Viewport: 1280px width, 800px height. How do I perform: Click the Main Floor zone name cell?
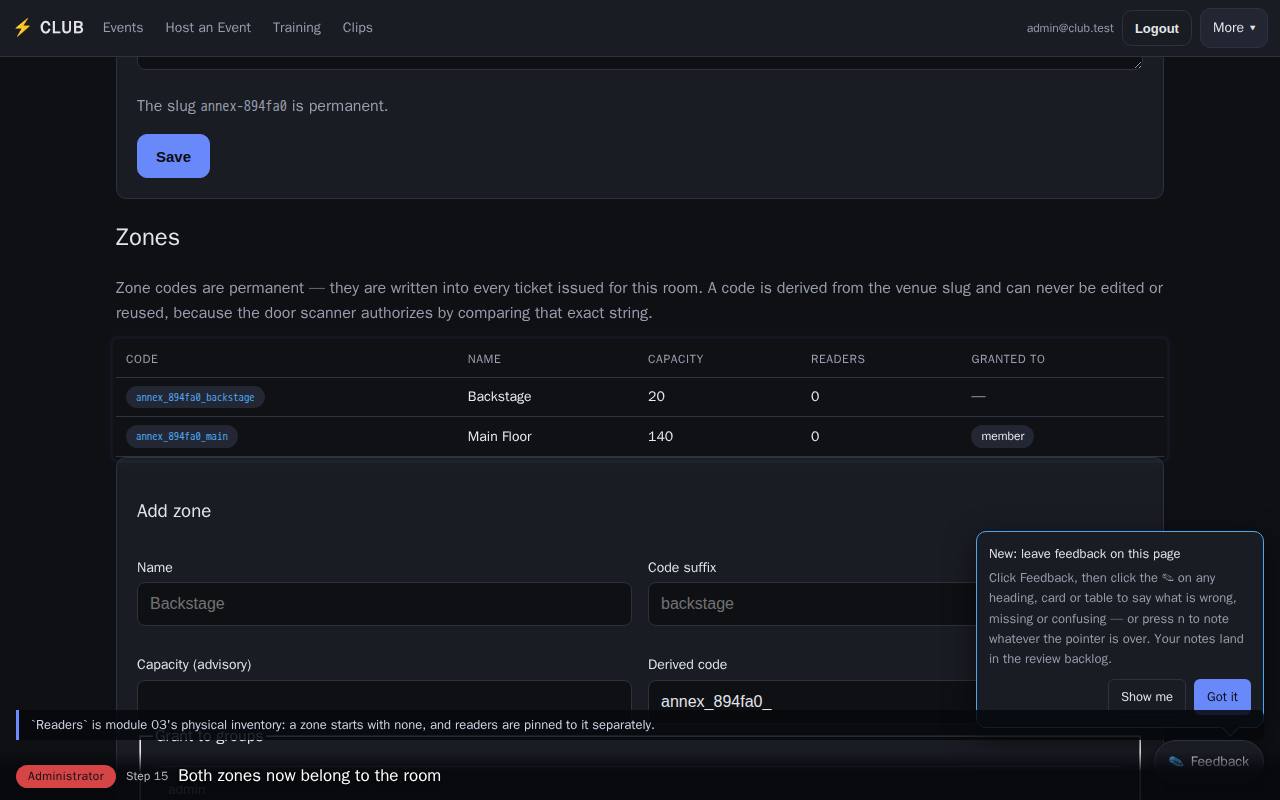click(x=499, y=436)
